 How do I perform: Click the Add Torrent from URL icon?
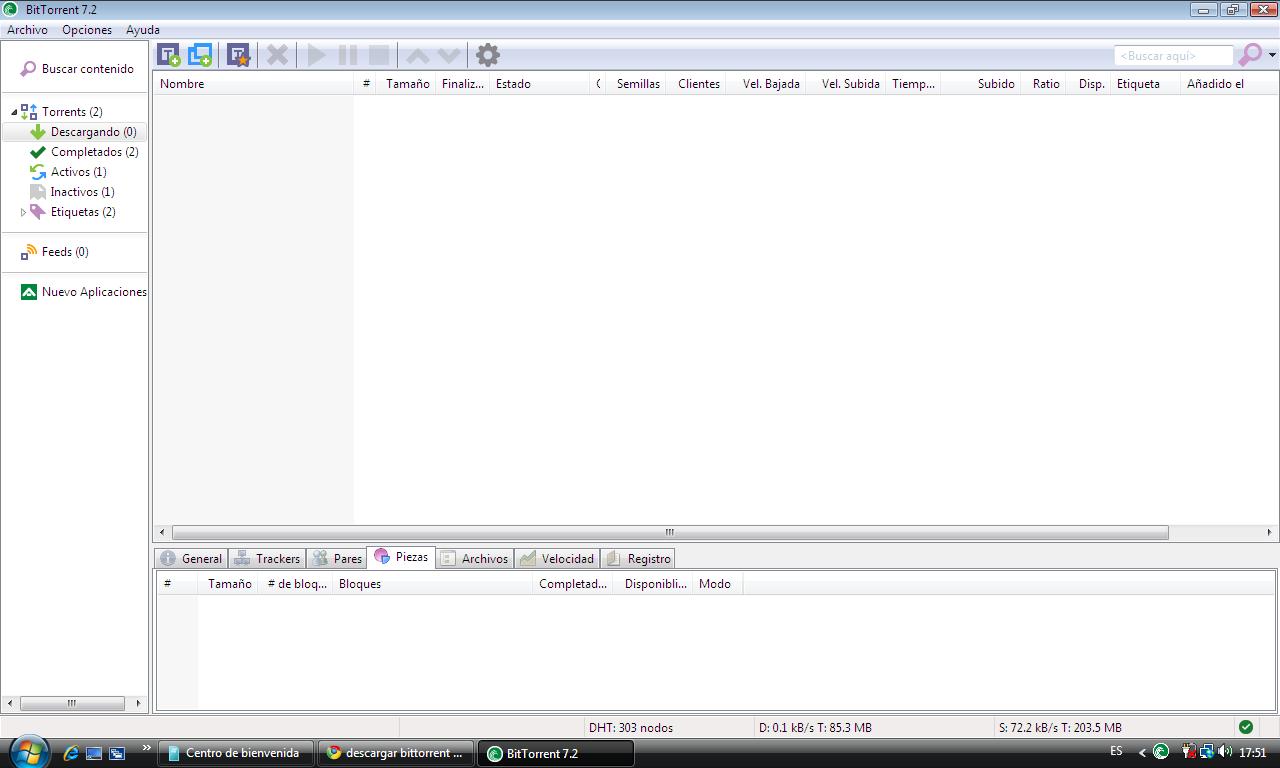pyautogui.click(x=200, y=55)
